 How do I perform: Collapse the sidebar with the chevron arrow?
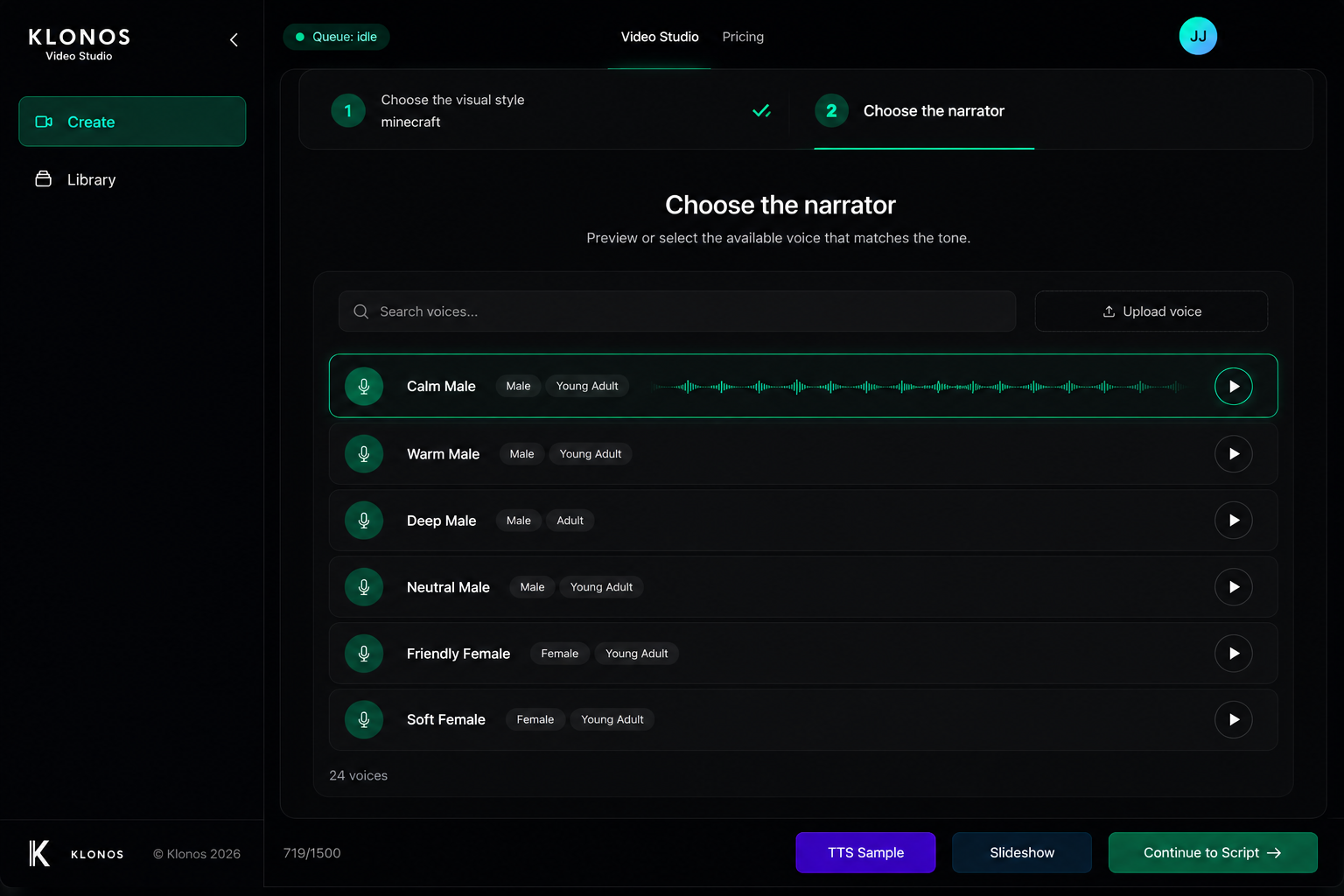point(234,39)
